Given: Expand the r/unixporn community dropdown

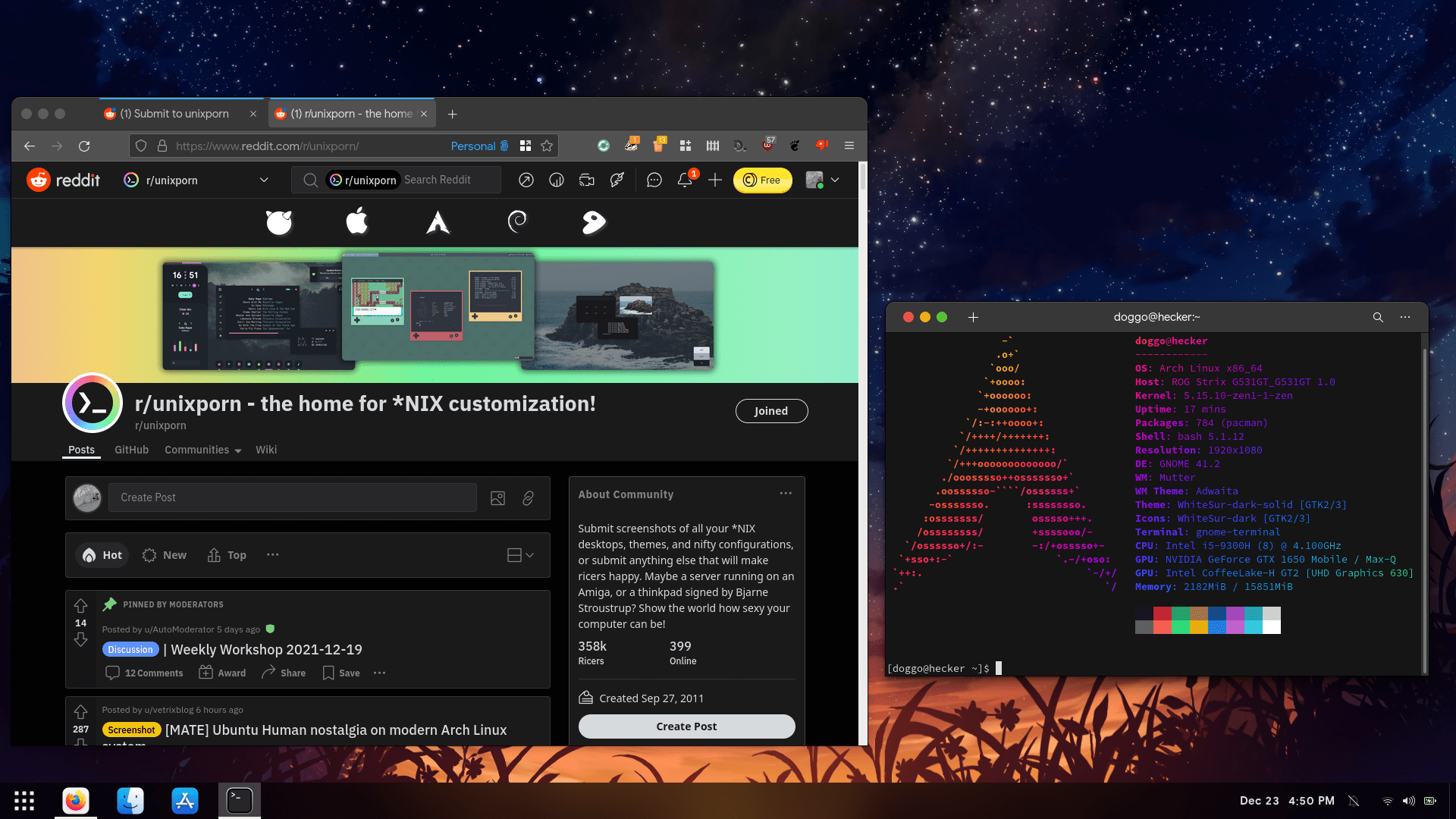Looking at the screenshot, I should point(263,180).
